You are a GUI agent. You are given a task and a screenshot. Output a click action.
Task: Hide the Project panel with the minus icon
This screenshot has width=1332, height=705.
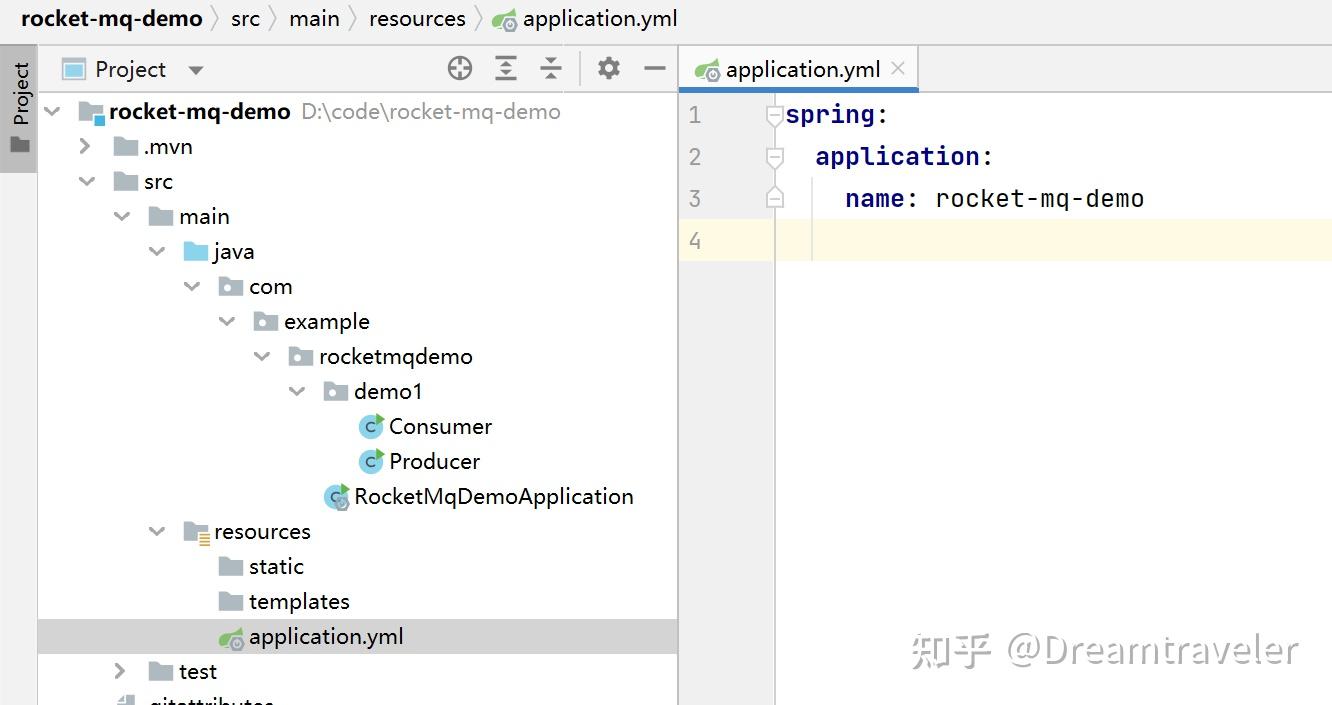tap(653, 68)
